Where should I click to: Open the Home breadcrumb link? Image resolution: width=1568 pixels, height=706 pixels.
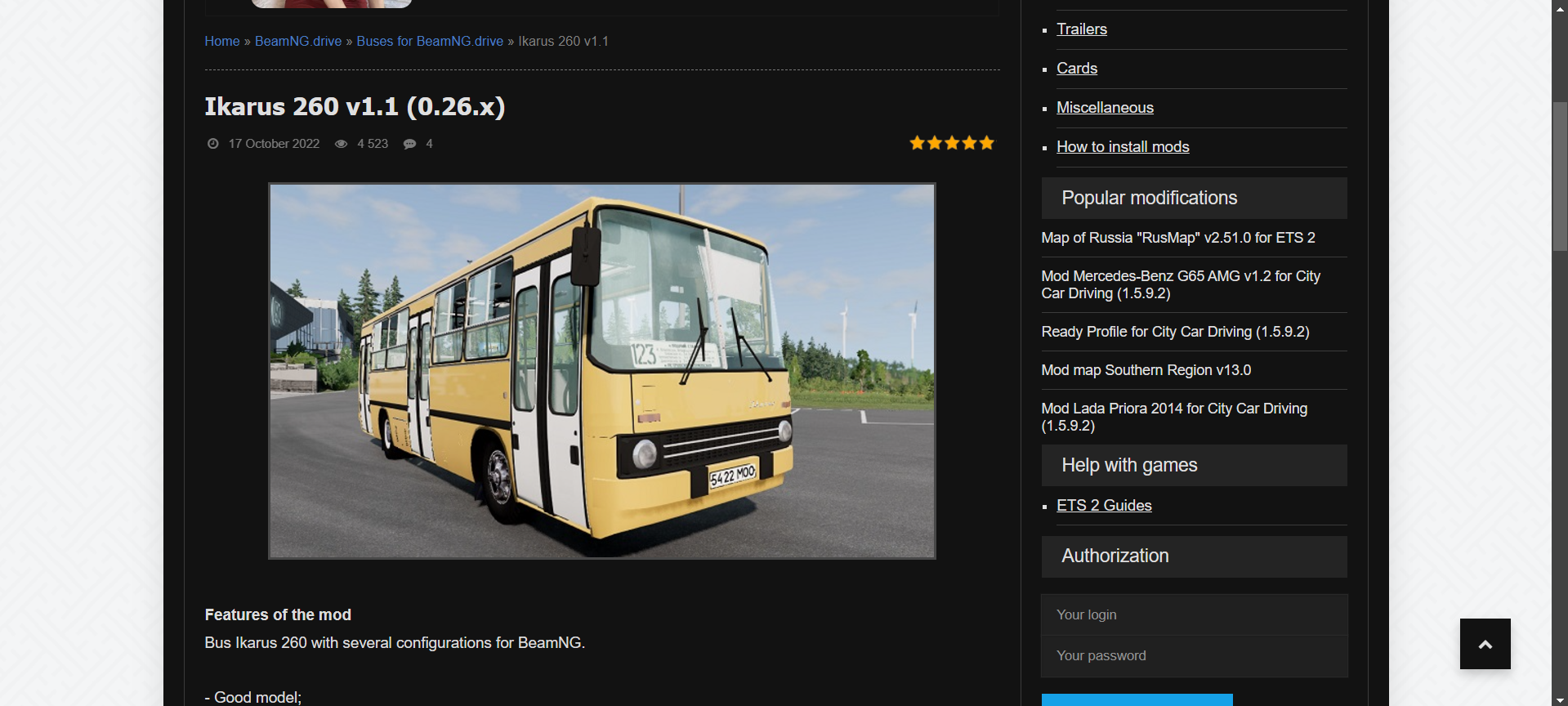click(x=222, y=41)
